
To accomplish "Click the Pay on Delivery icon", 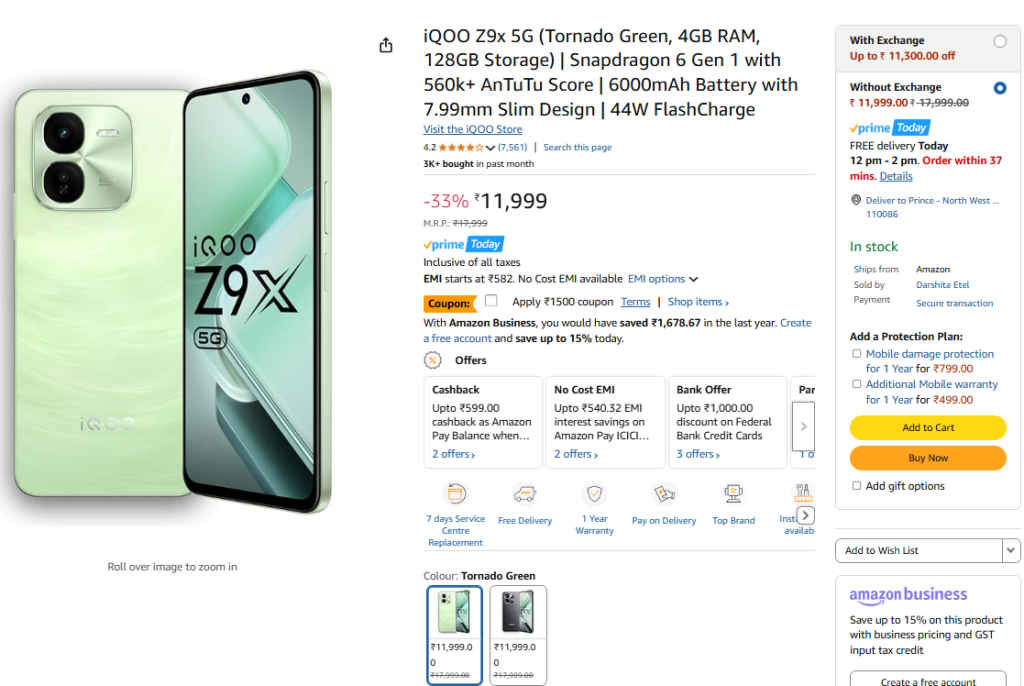I will pyautogui.click(x=664, y=493).
